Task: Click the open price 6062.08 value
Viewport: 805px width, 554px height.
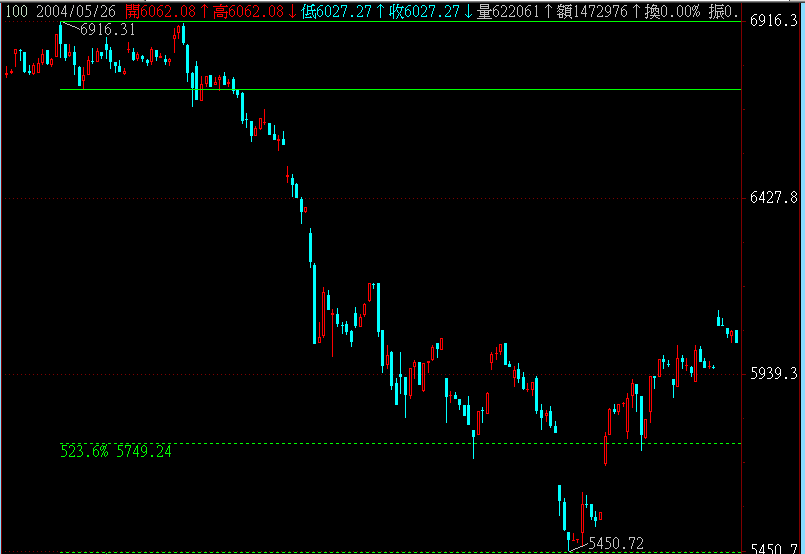Action: [x=168, y=11]
